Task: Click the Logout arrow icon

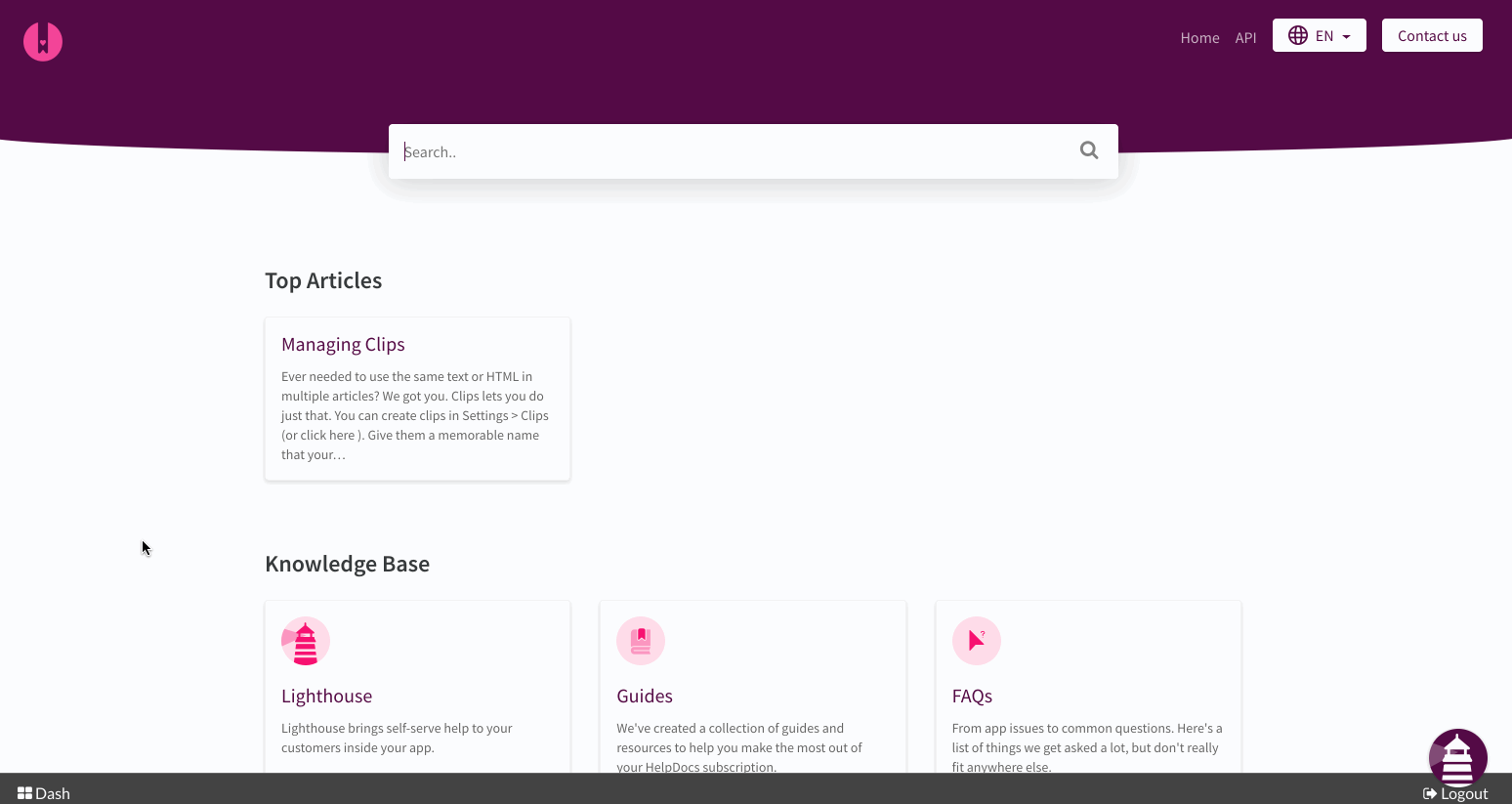Action: (1430, 793)
